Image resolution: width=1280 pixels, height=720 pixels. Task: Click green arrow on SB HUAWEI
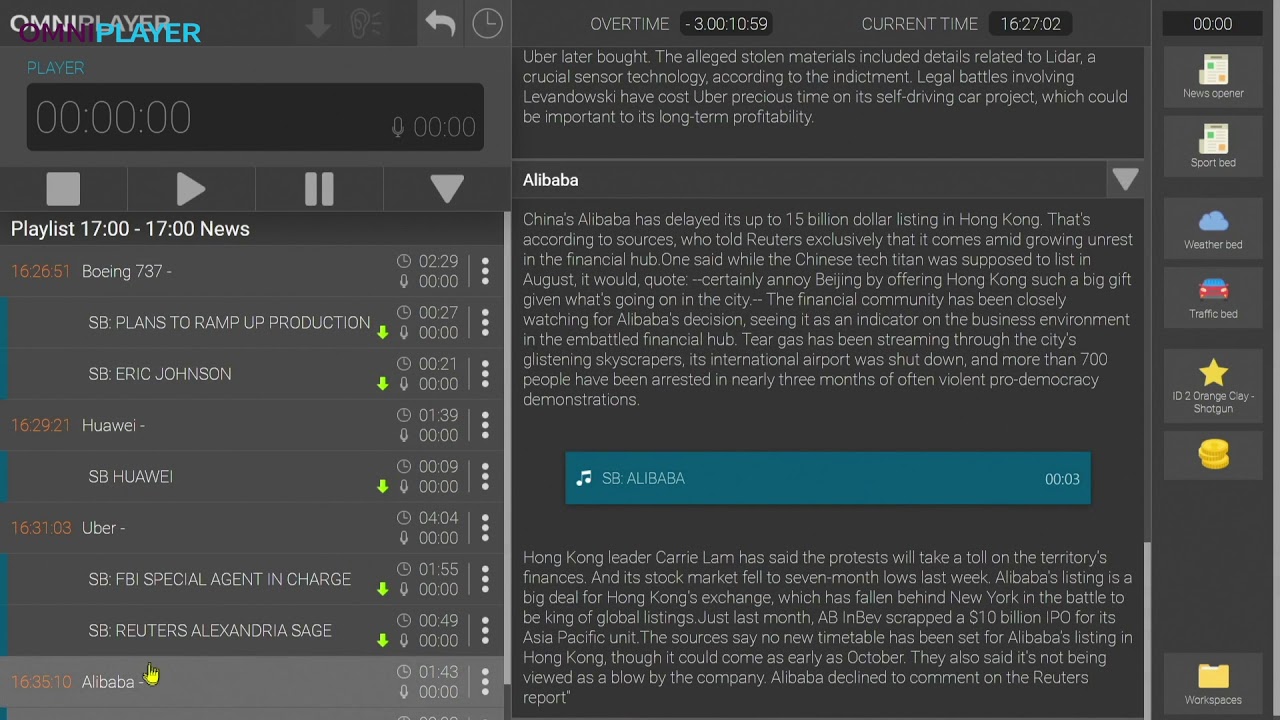382,486
